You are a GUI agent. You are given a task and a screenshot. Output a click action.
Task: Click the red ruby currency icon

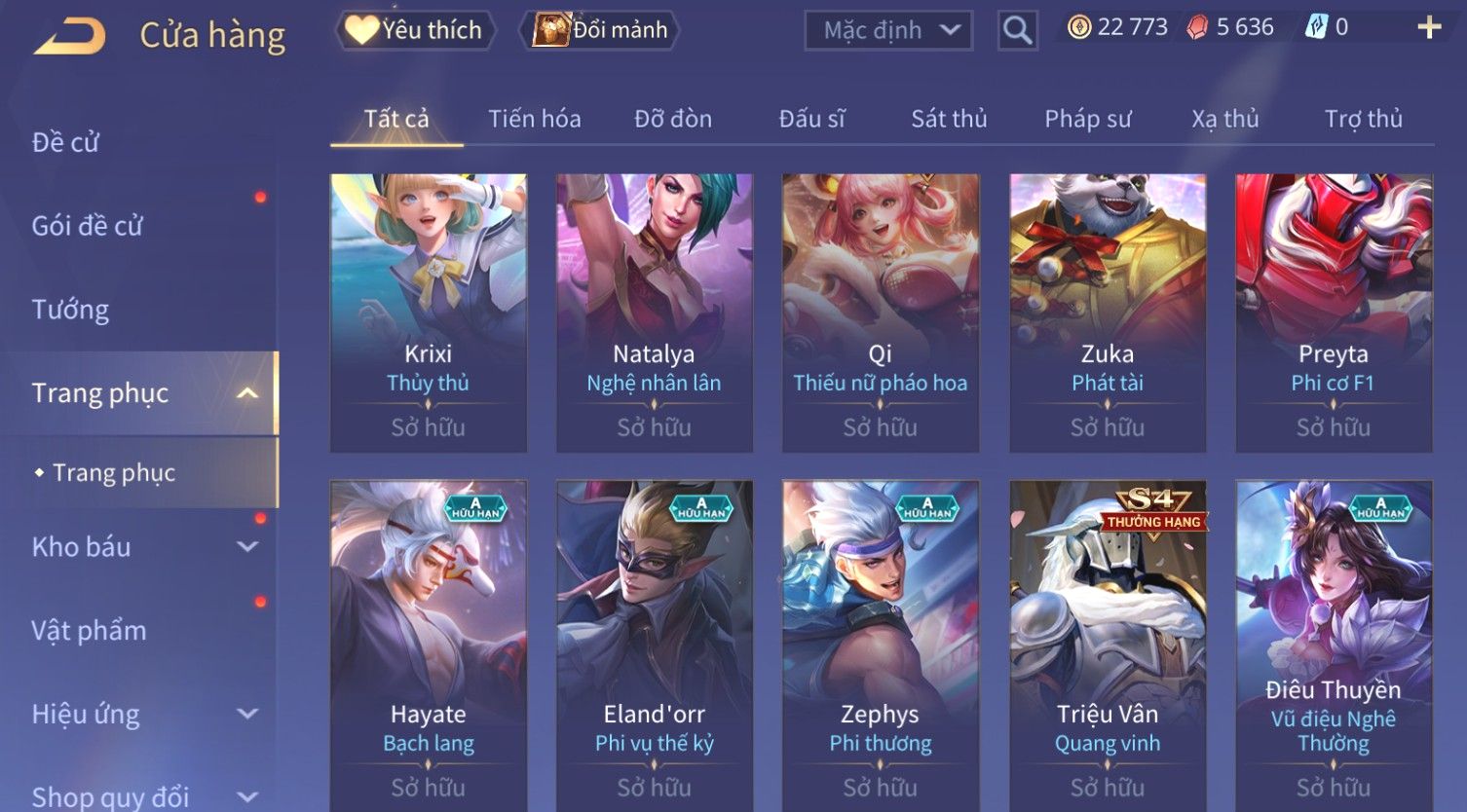coord(1197,27)
